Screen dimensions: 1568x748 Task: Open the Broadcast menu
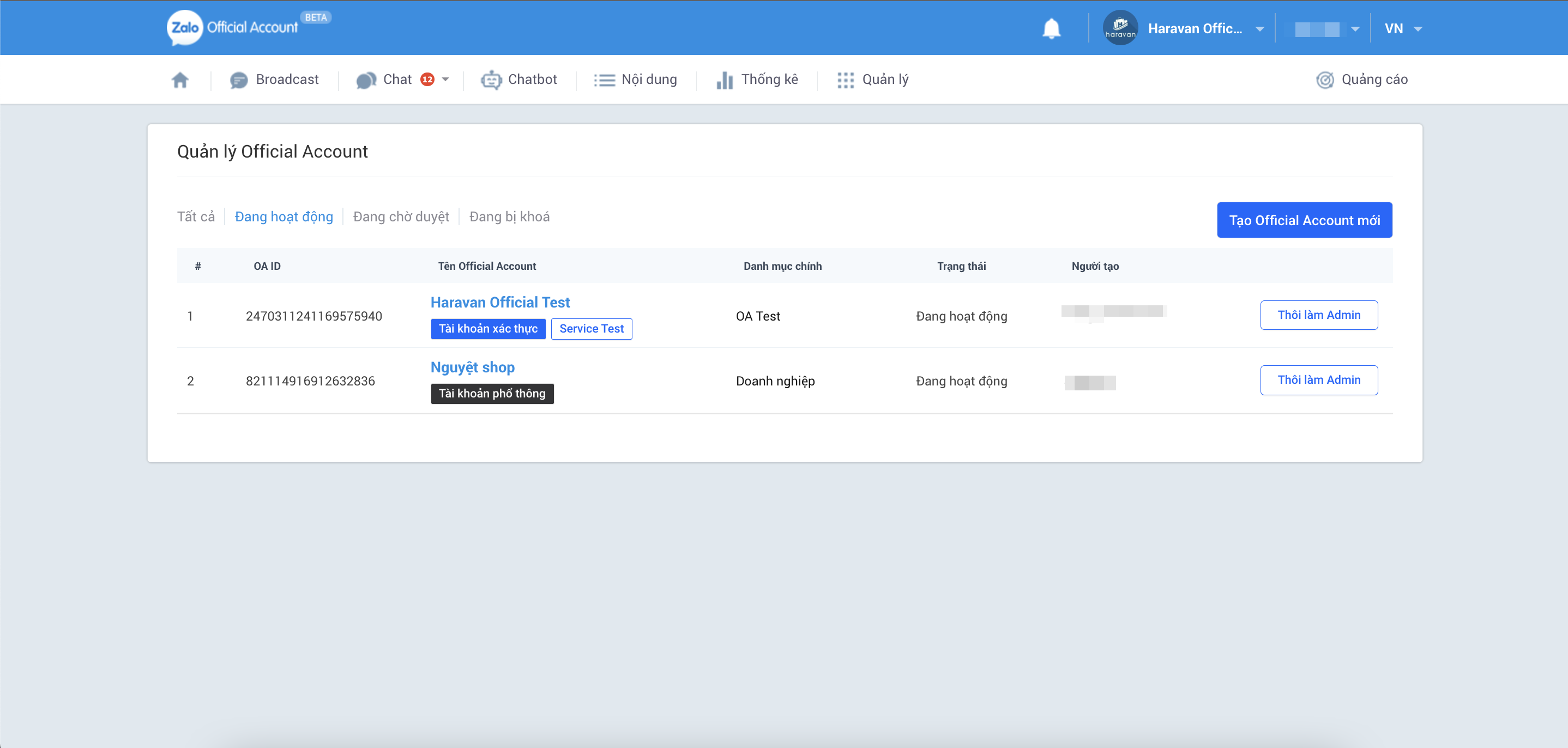(x=287, y=80)
